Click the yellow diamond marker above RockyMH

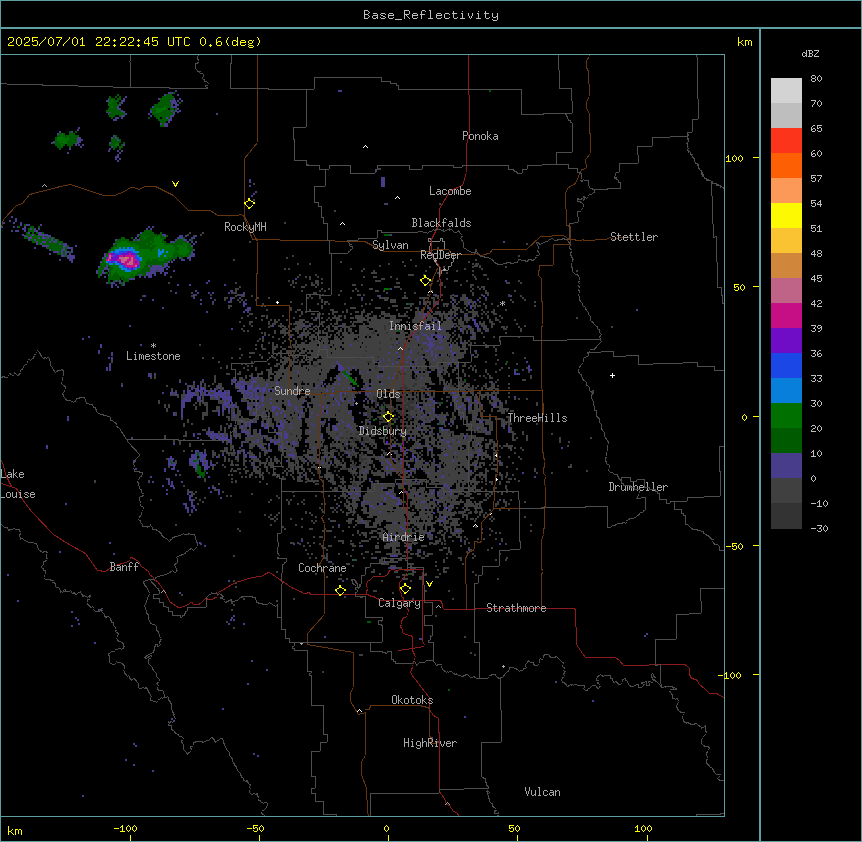(249, 203)
